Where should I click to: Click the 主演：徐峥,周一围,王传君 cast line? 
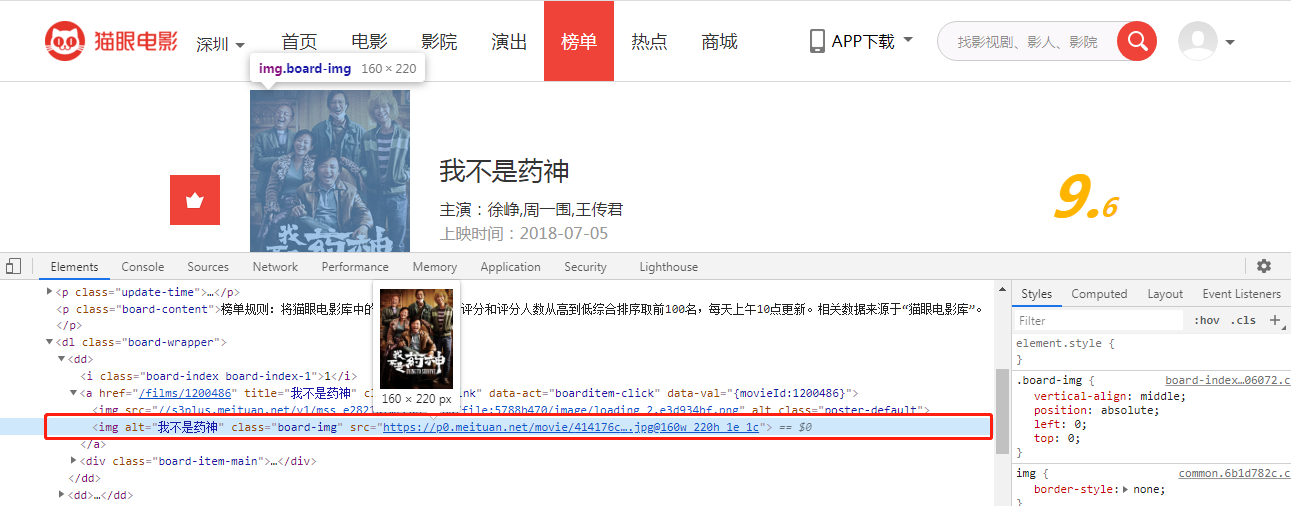point(531,210)
